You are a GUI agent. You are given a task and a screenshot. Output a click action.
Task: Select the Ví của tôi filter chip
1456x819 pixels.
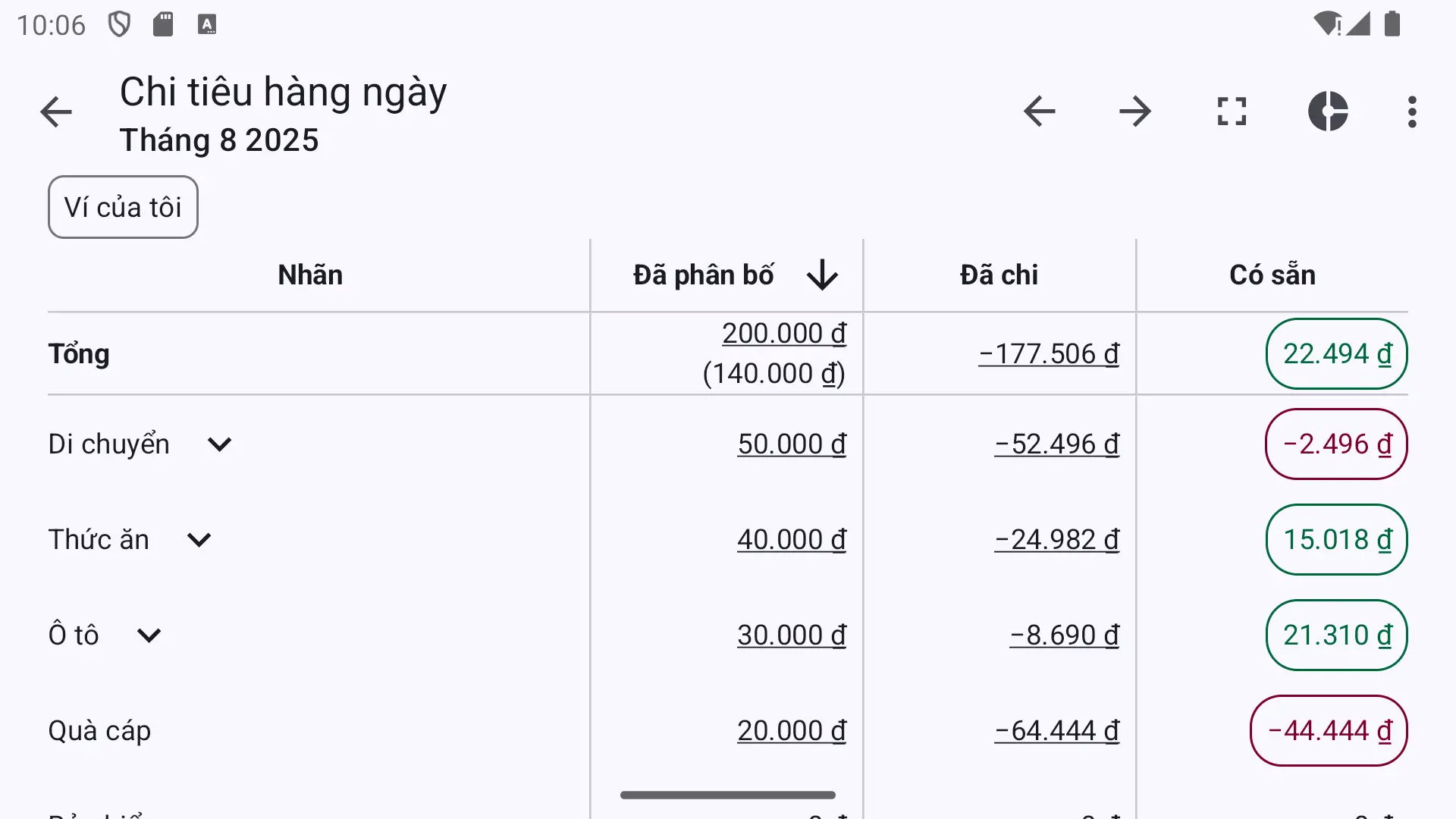(x=123, y=207)
